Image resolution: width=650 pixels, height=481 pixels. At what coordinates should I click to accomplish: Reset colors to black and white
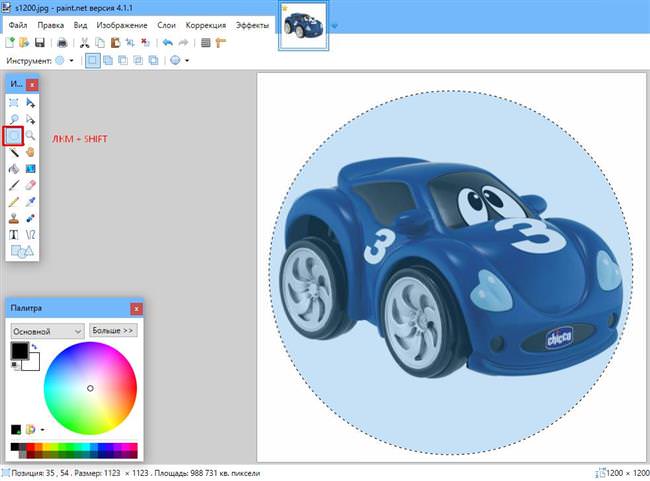pos(15,365)
